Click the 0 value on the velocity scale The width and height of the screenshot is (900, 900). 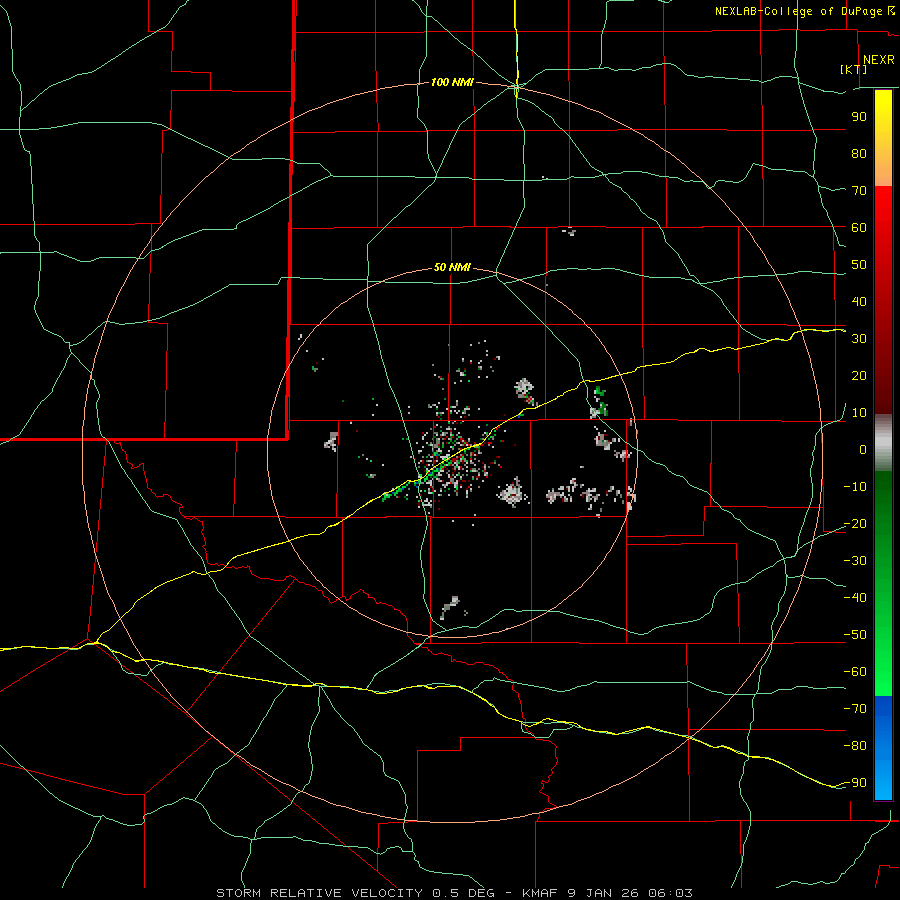tap(863, 450)
